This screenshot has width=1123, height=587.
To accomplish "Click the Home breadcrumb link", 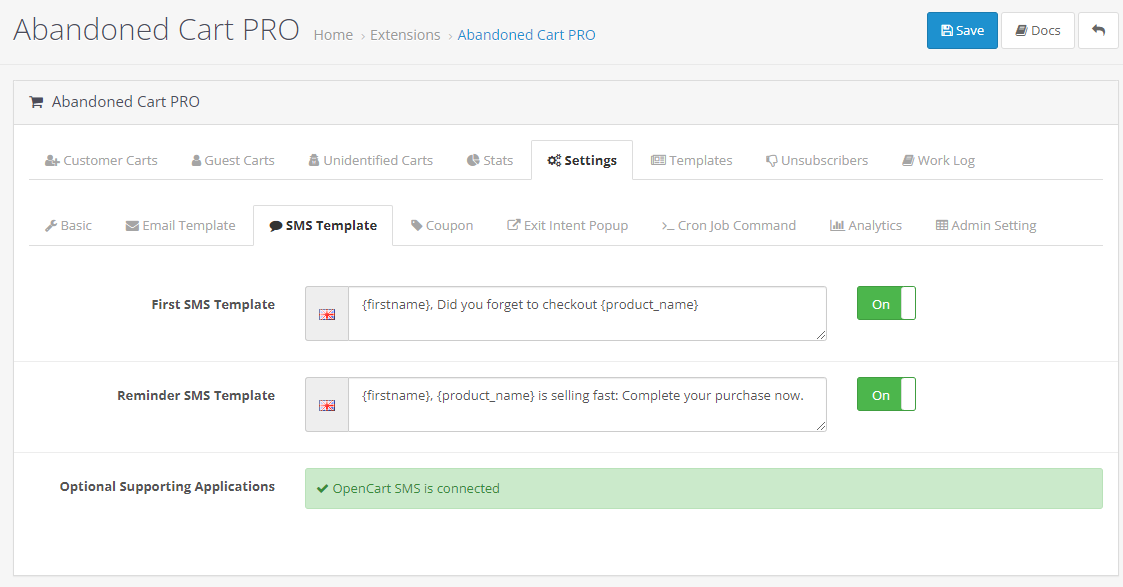I will click(x=333, y=35).
